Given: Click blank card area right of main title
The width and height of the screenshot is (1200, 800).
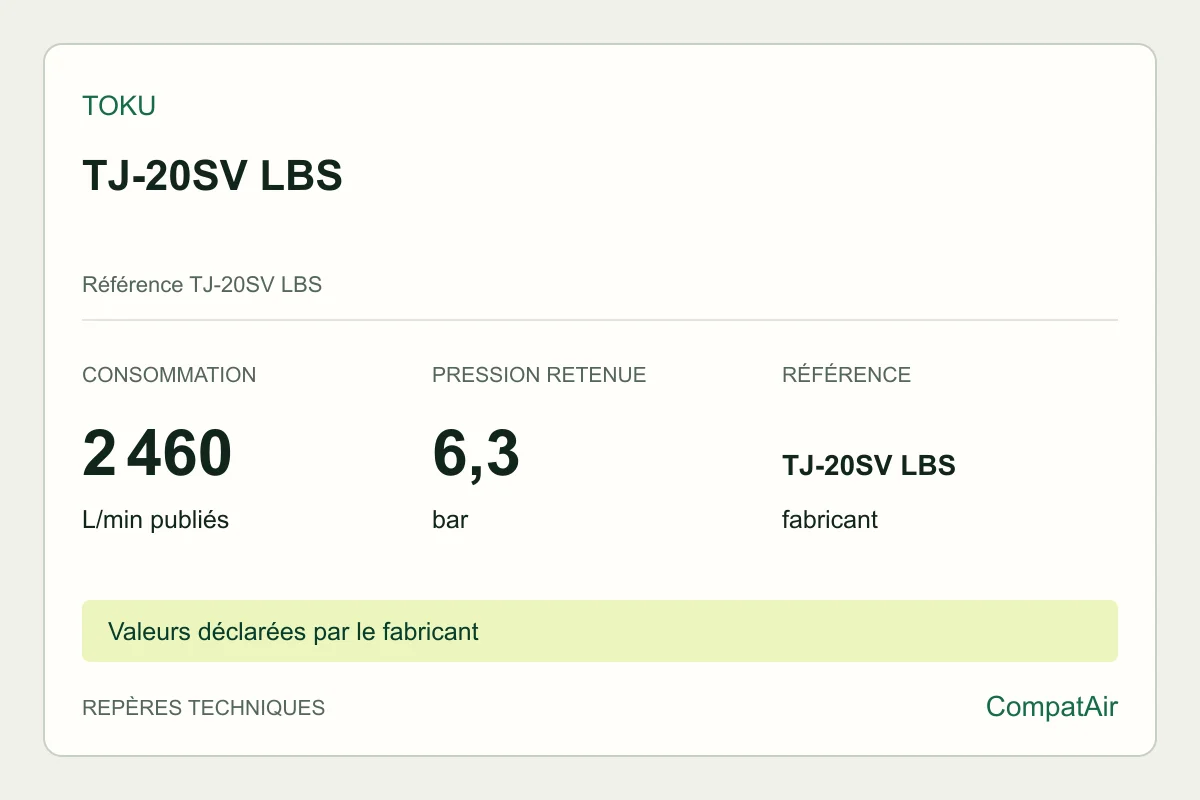Looking at the screenshot, I should 730,176.
